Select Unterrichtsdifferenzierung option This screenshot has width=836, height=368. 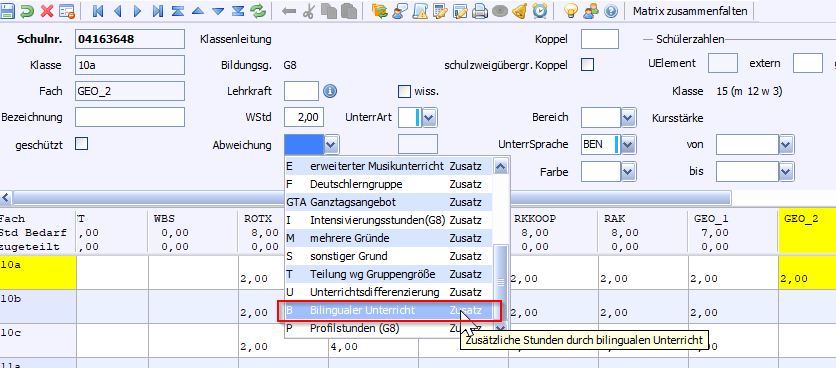point(389,293)
